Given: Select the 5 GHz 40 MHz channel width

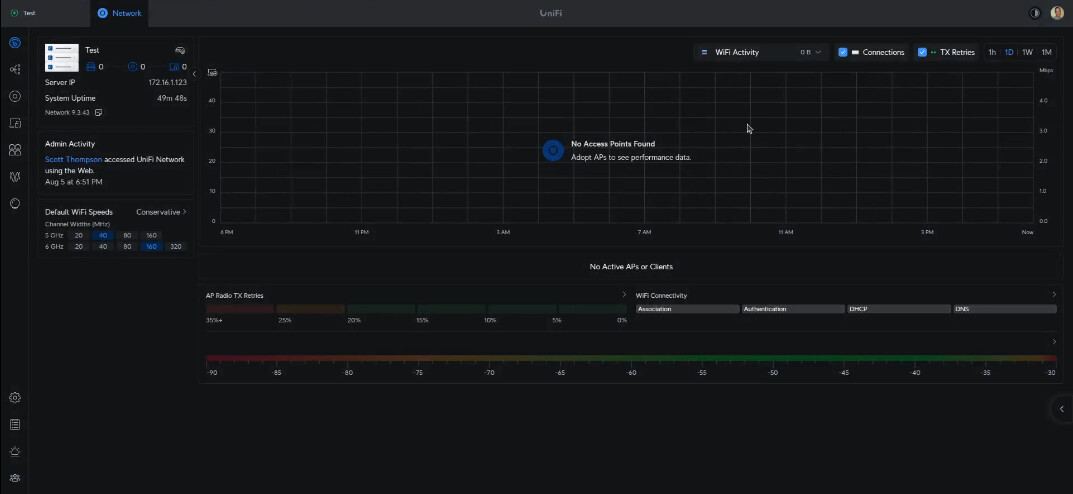Looking at the screenshot, I should (103, 235).
